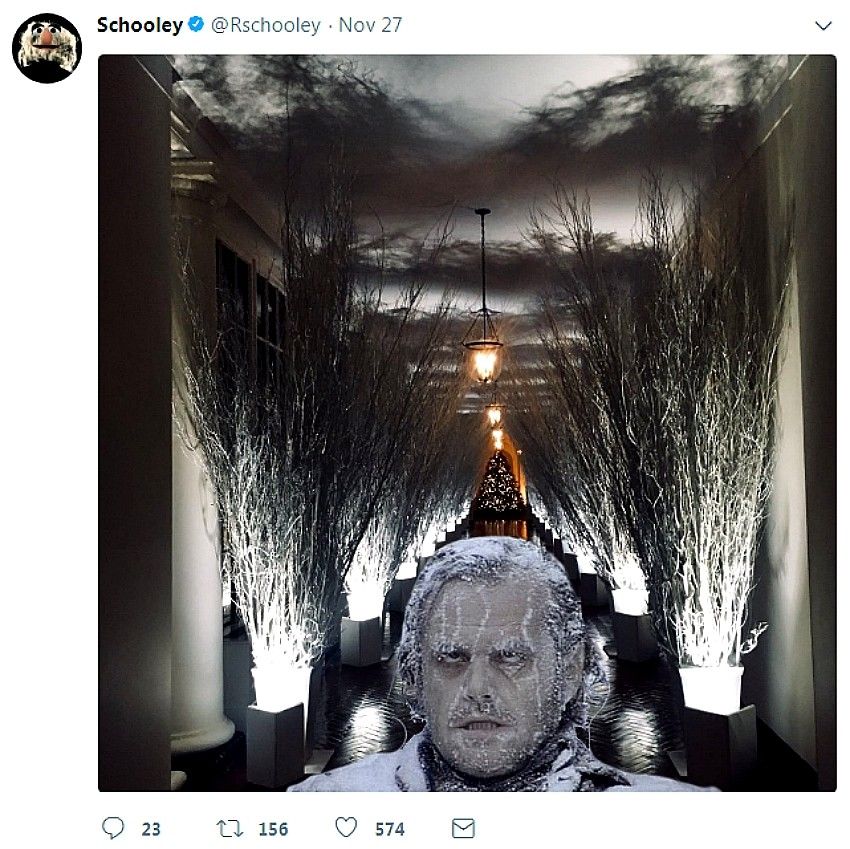
Task: Click the 23 replies count
Action: tap(151, 829)
